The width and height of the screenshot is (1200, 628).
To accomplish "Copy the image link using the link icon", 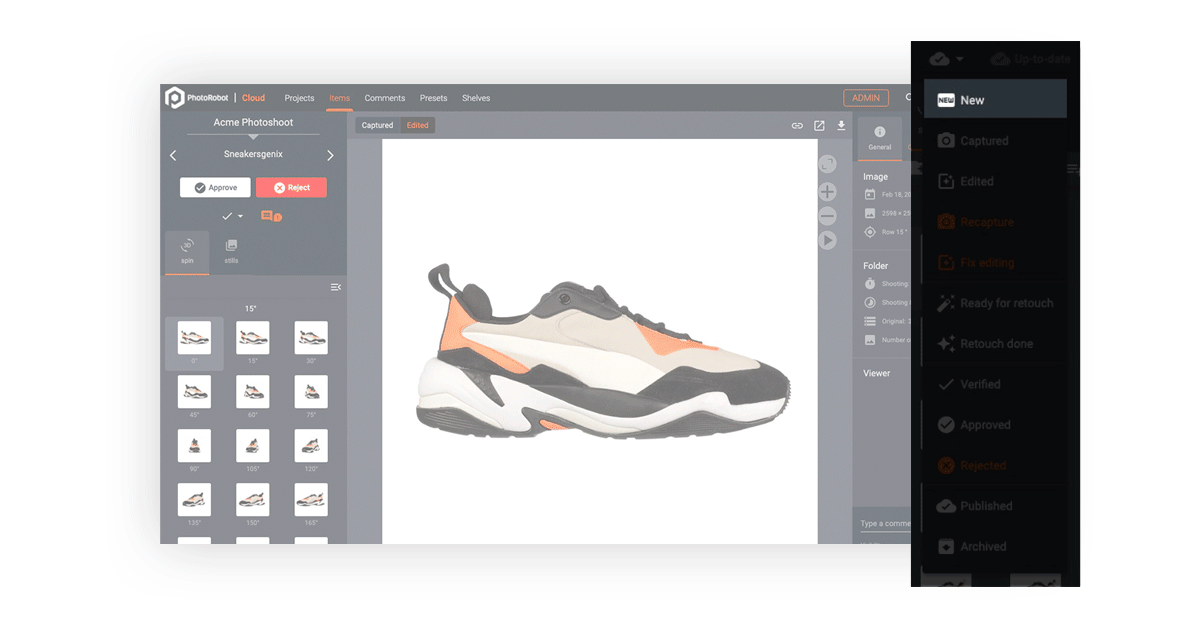I will coord(797,125).
